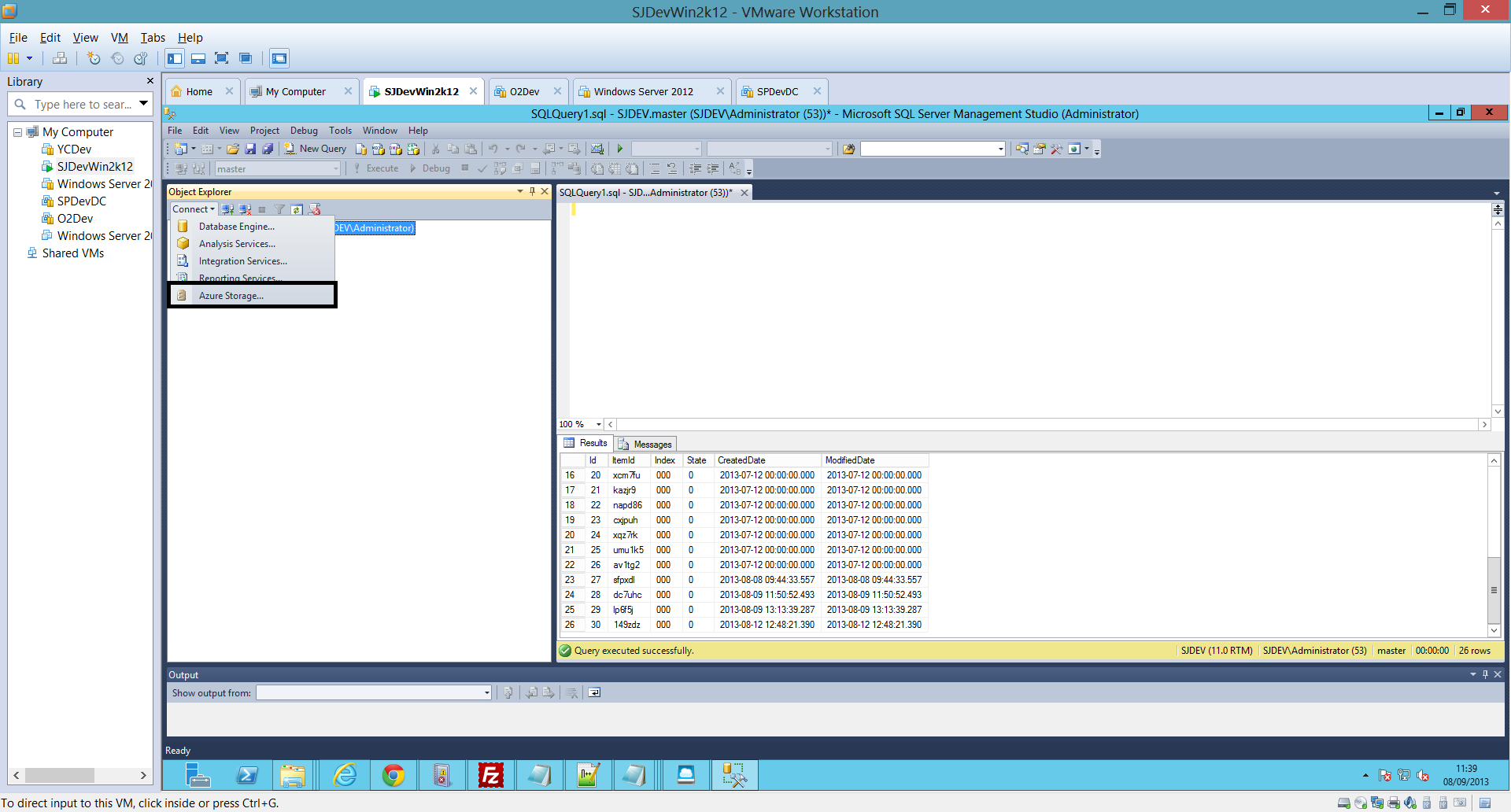The width and height of the screenshot is (1511, 812).
Task: Click the Open File folder icon
Action: tap(233, 149)
